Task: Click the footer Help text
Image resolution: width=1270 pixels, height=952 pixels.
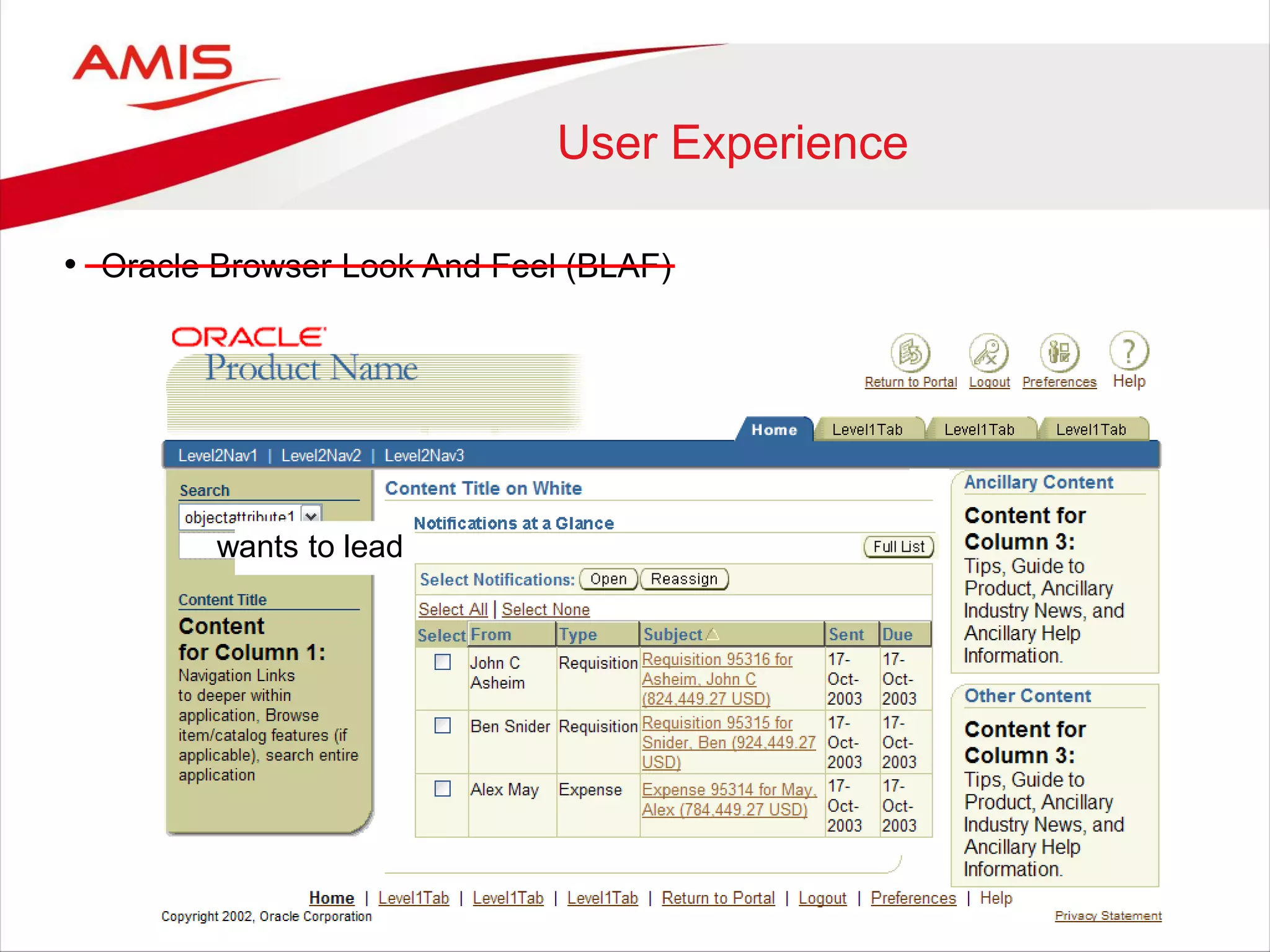Action: pos(996,898)
